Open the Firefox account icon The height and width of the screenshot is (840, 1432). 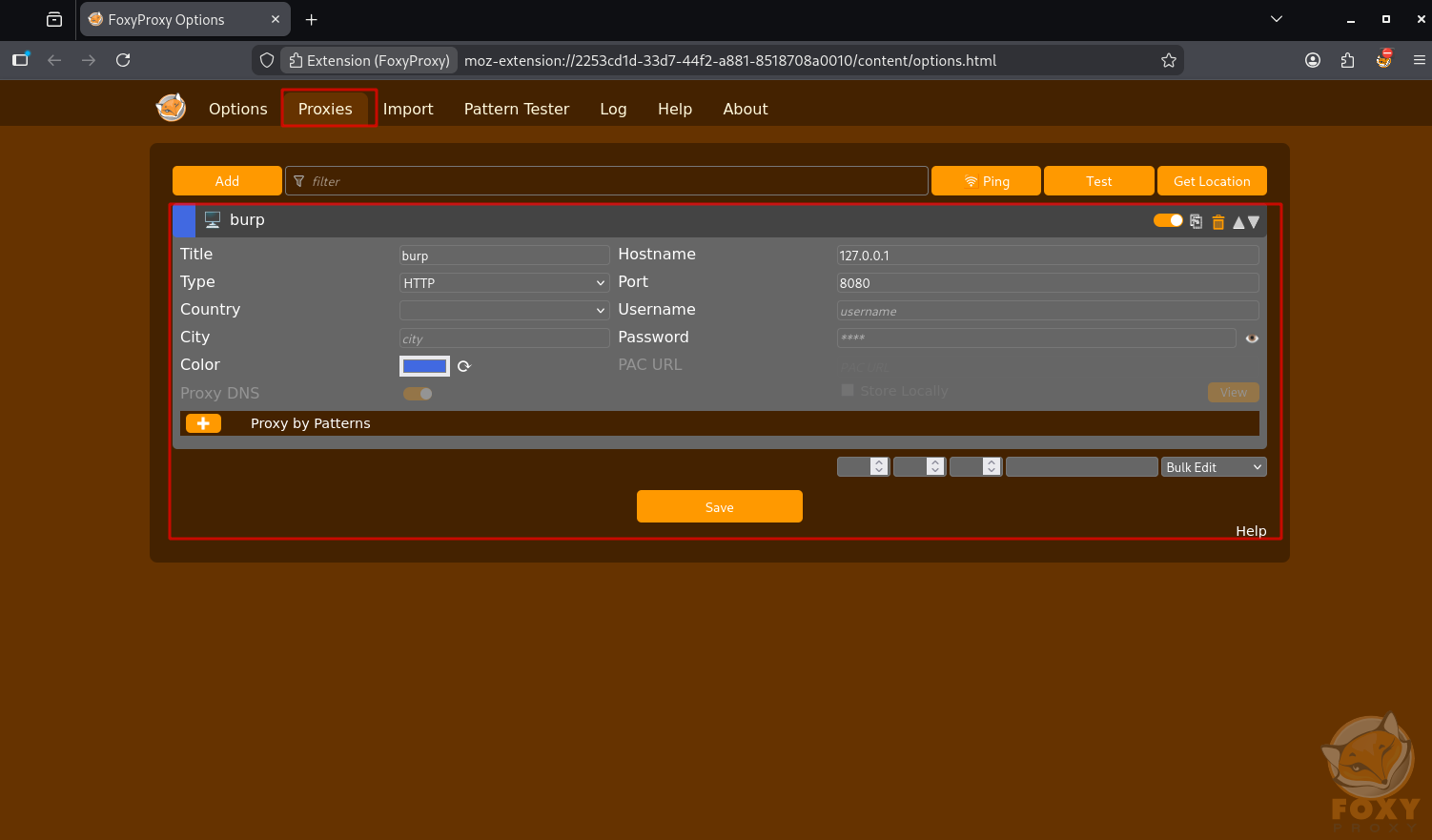click(1313, 60)
